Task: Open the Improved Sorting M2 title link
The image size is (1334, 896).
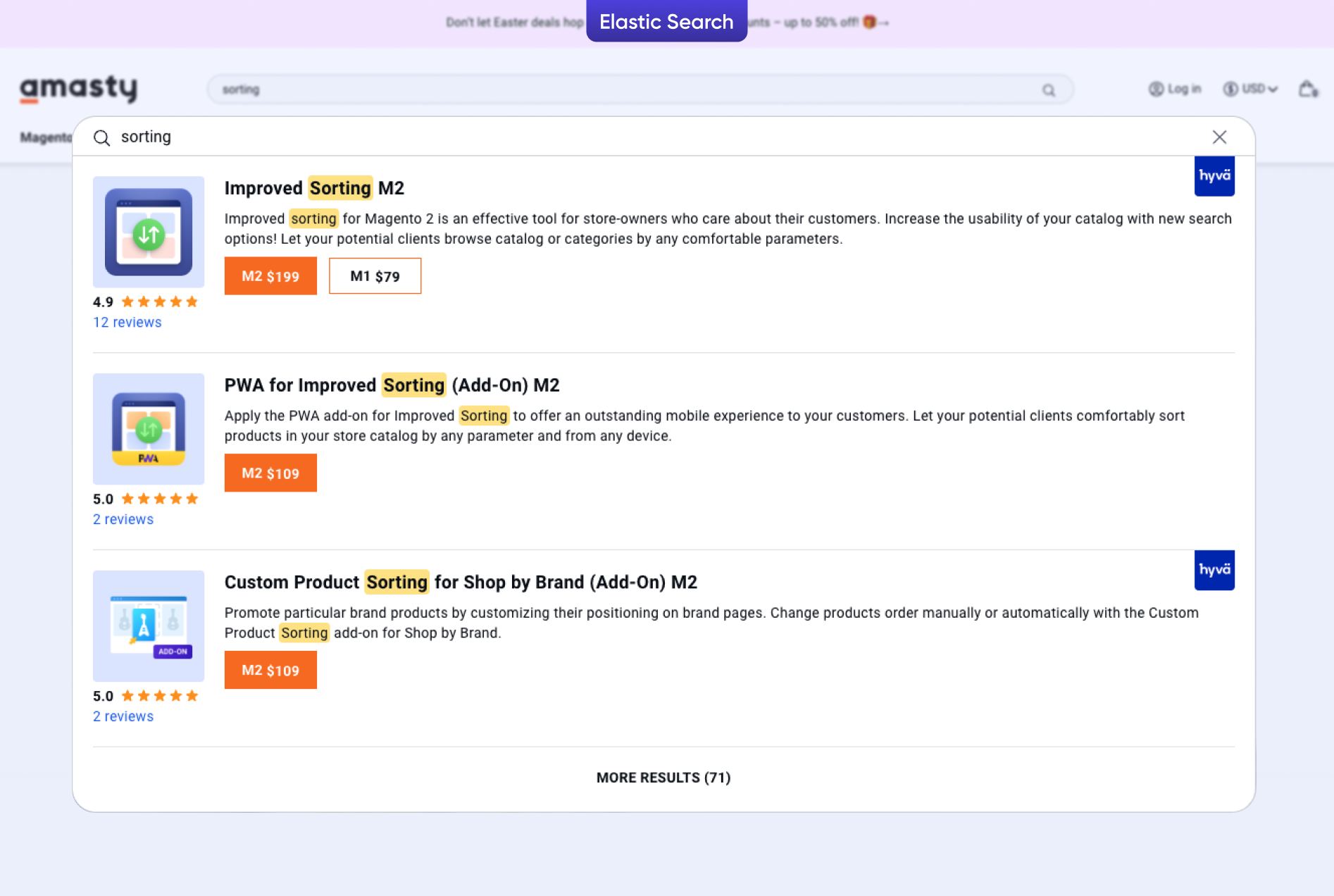Action: pos(314,188)
